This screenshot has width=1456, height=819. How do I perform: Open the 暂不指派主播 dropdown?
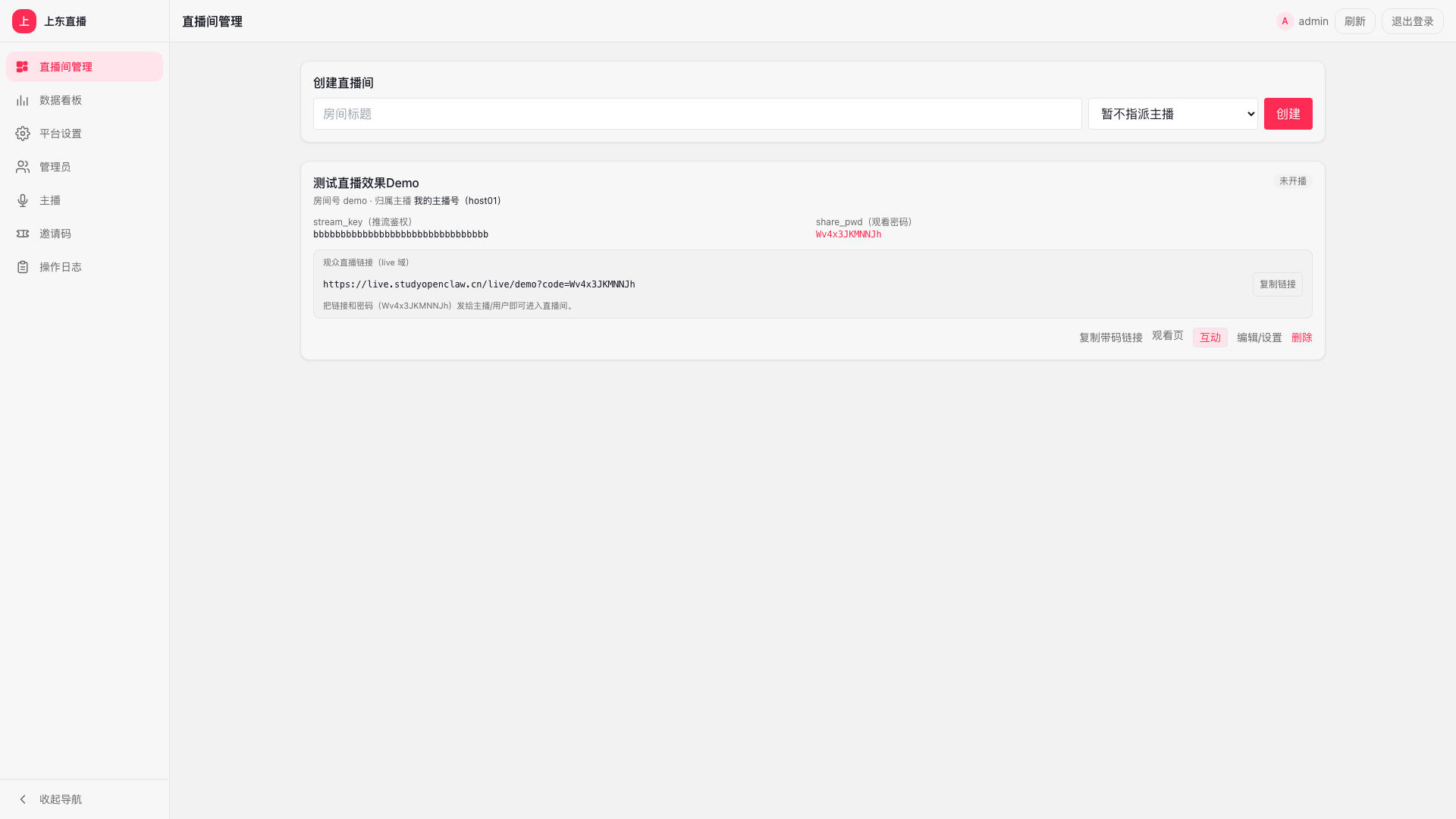pos(1173,114)
